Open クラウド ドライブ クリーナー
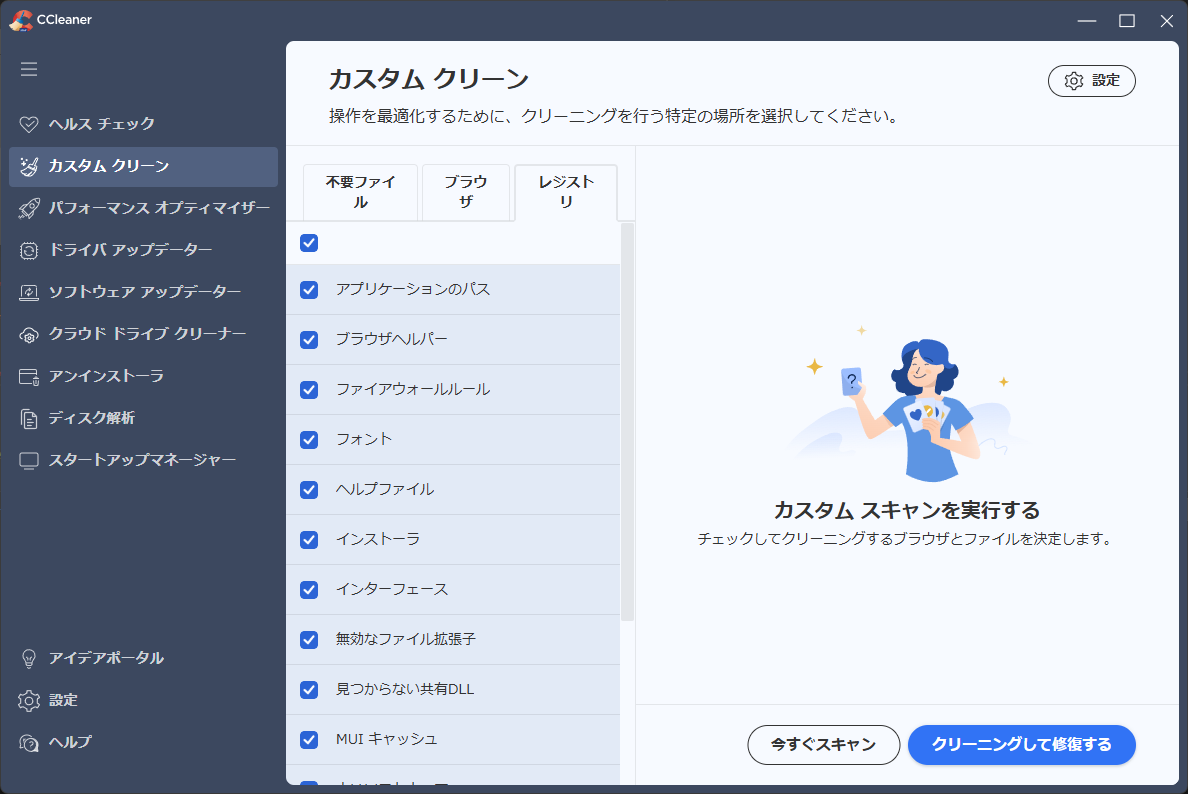Image resolution: width=1188 pixels, height=794 pixels. pos(143,335)
